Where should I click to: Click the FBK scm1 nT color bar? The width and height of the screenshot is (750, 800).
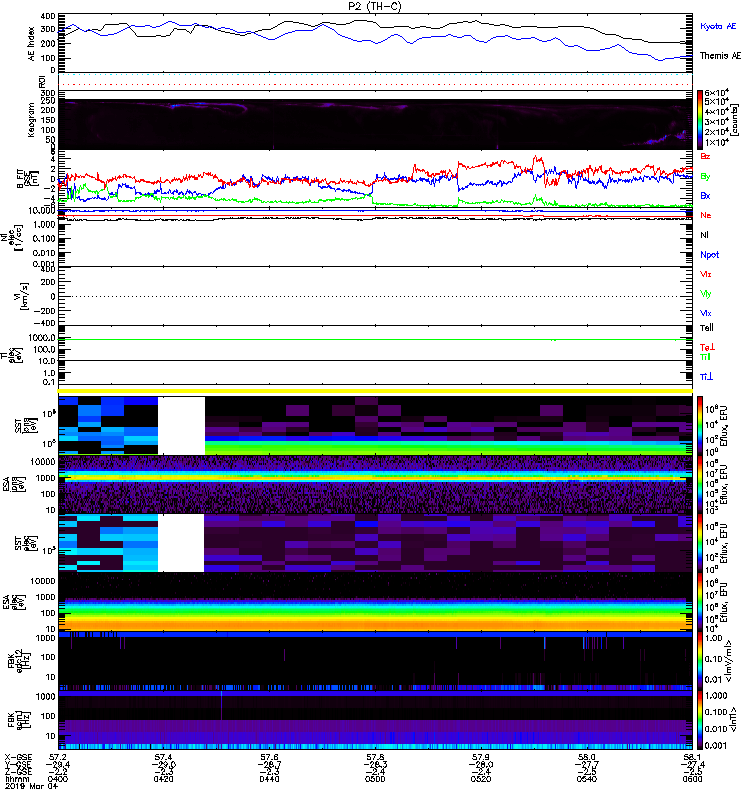pyautogui.click(x=700, y=720)
